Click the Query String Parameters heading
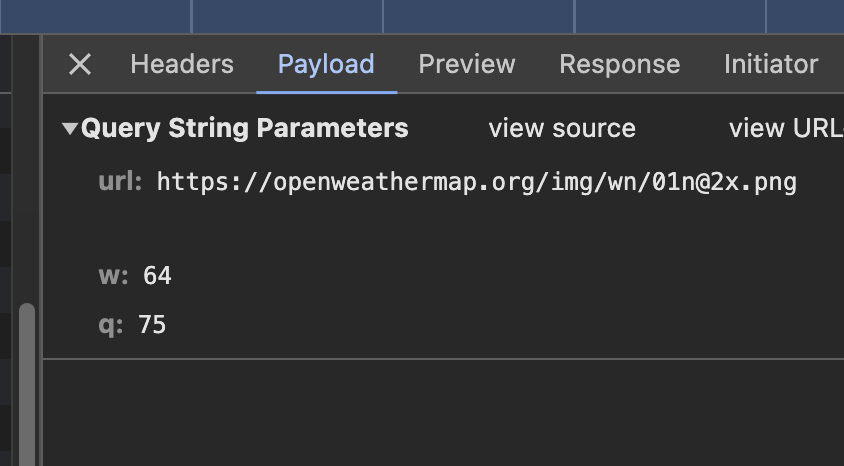844x466 pixels. (x=244, y=129)
